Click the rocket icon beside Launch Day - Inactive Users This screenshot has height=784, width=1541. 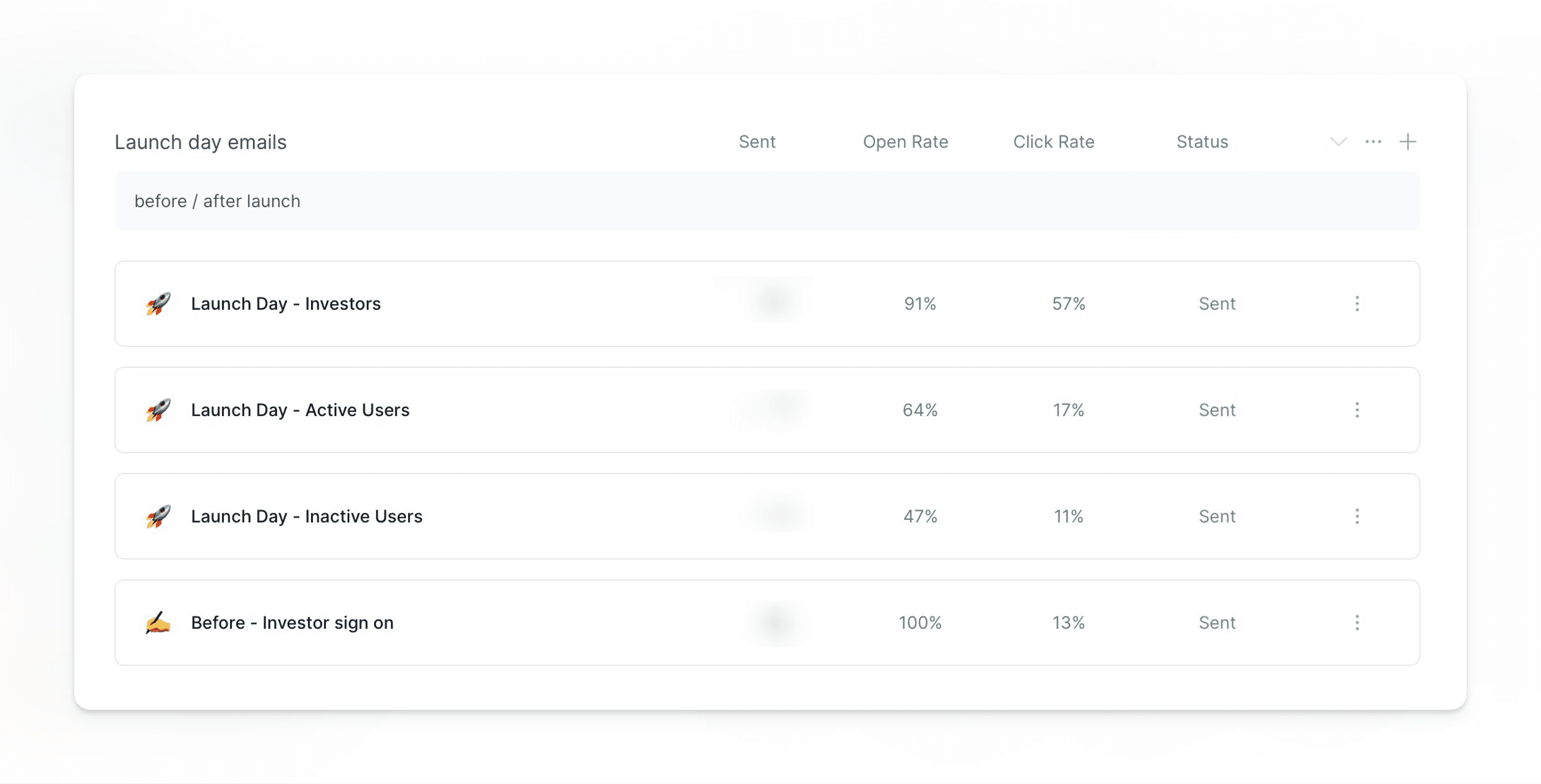[158, 516]
